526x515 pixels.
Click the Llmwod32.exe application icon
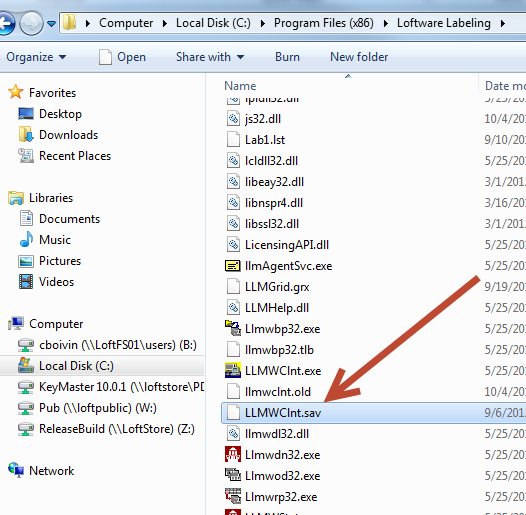click(x=233, y=475)
